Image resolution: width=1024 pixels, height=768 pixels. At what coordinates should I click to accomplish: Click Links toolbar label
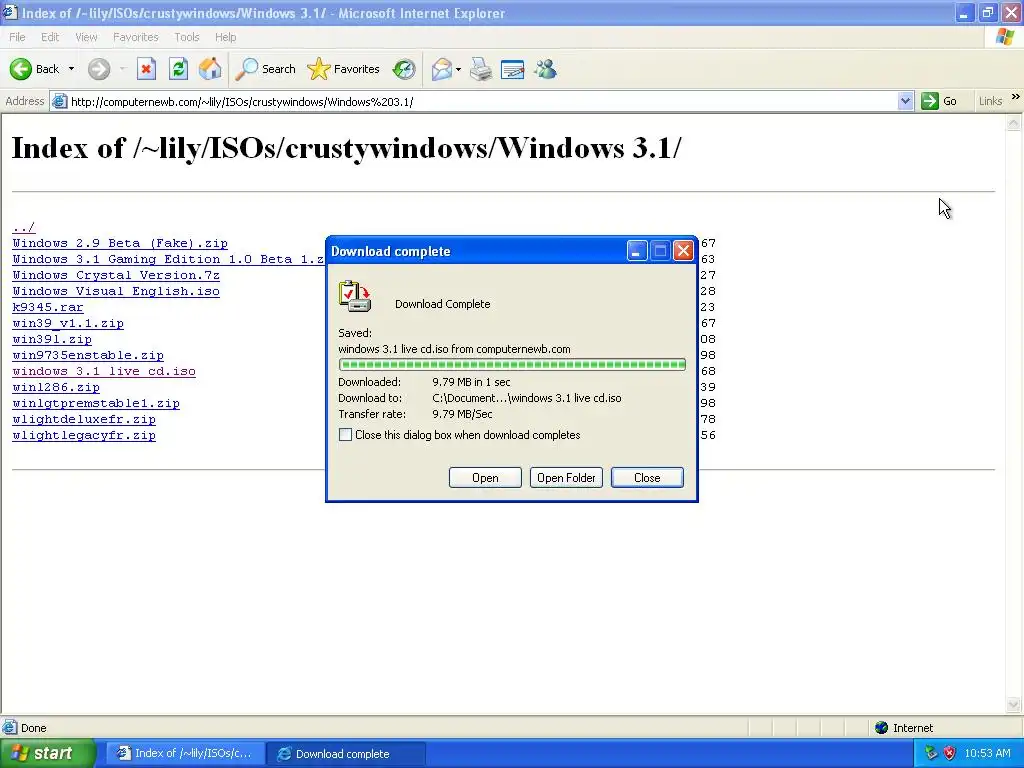point(990,101)
